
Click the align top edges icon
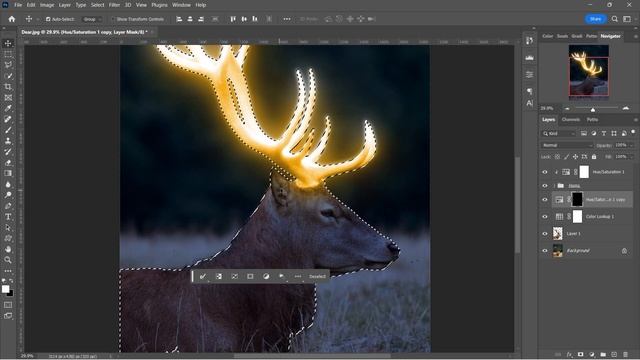[x=233, y=19]
